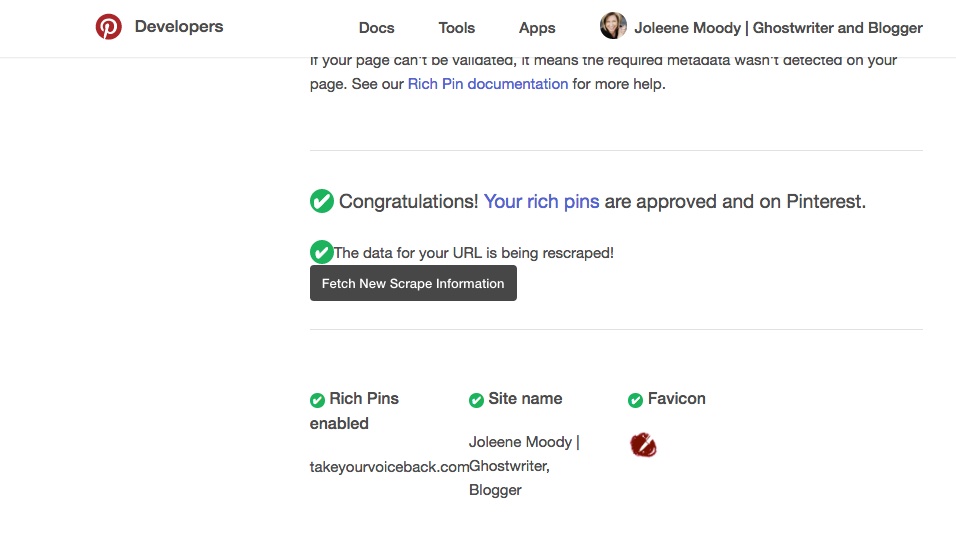Click the green checkmark beside Congratulations
This screenshot has width=956, height=538.
tap(322, 201)
